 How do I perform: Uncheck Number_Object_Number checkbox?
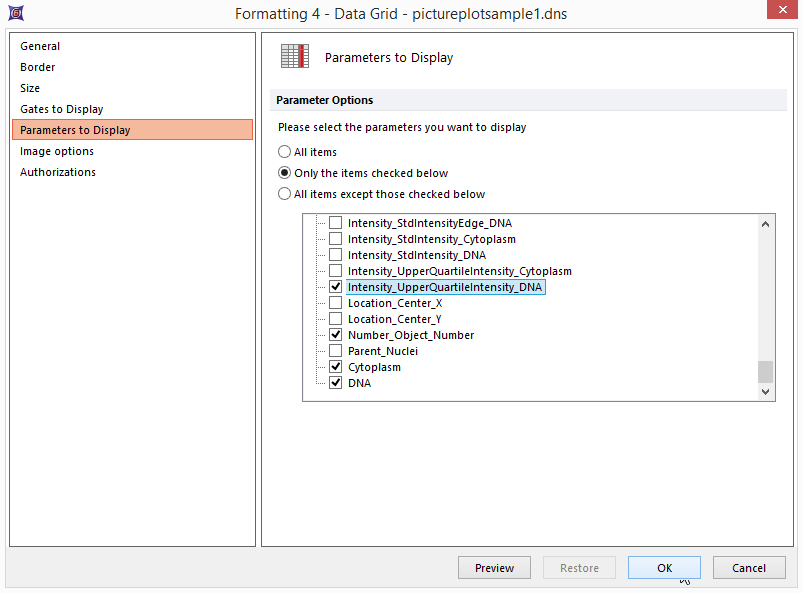tap(336, 335)
